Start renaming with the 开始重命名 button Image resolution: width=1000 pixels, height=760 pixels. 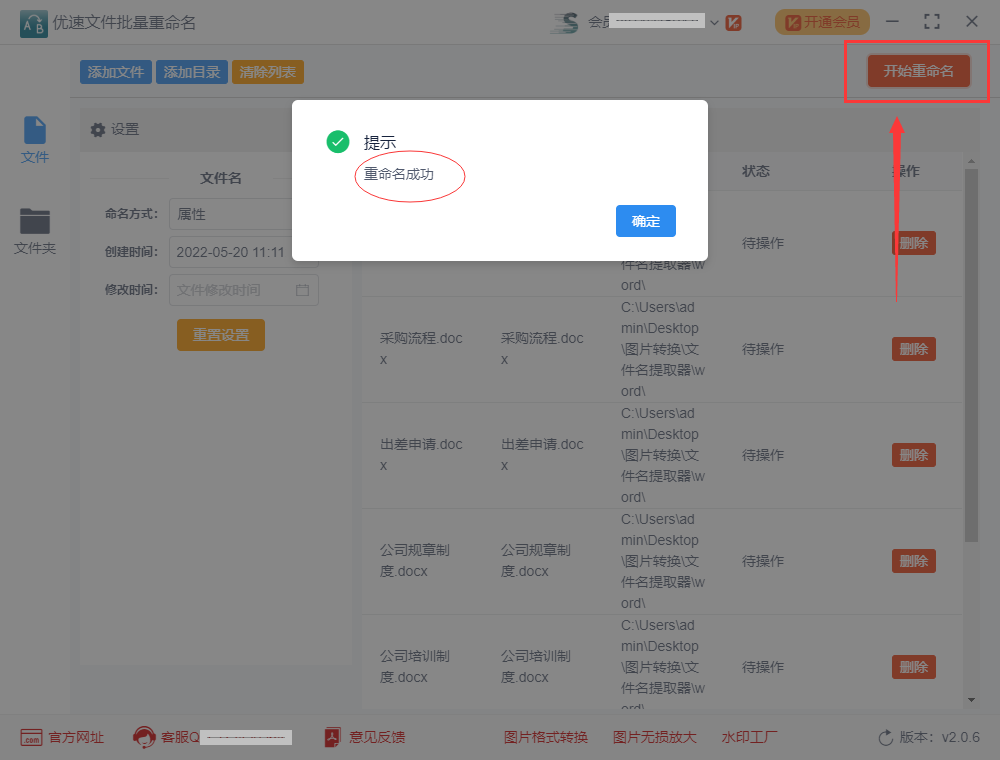coord(916,70)
